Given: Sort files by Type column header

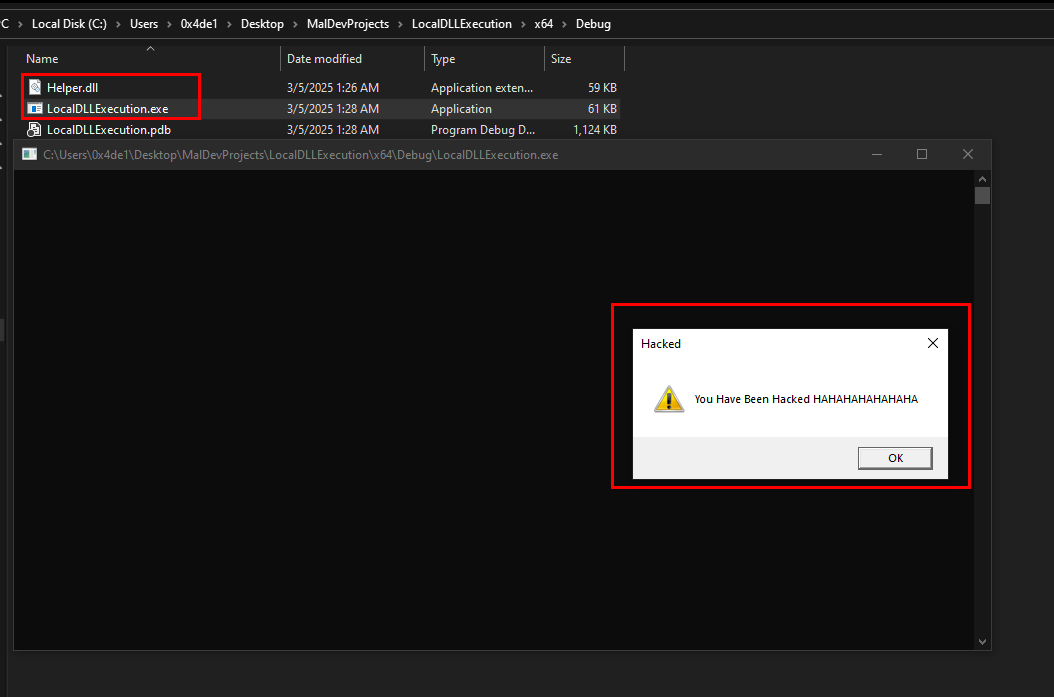Looking at the screenshot, I should [443, 59].
